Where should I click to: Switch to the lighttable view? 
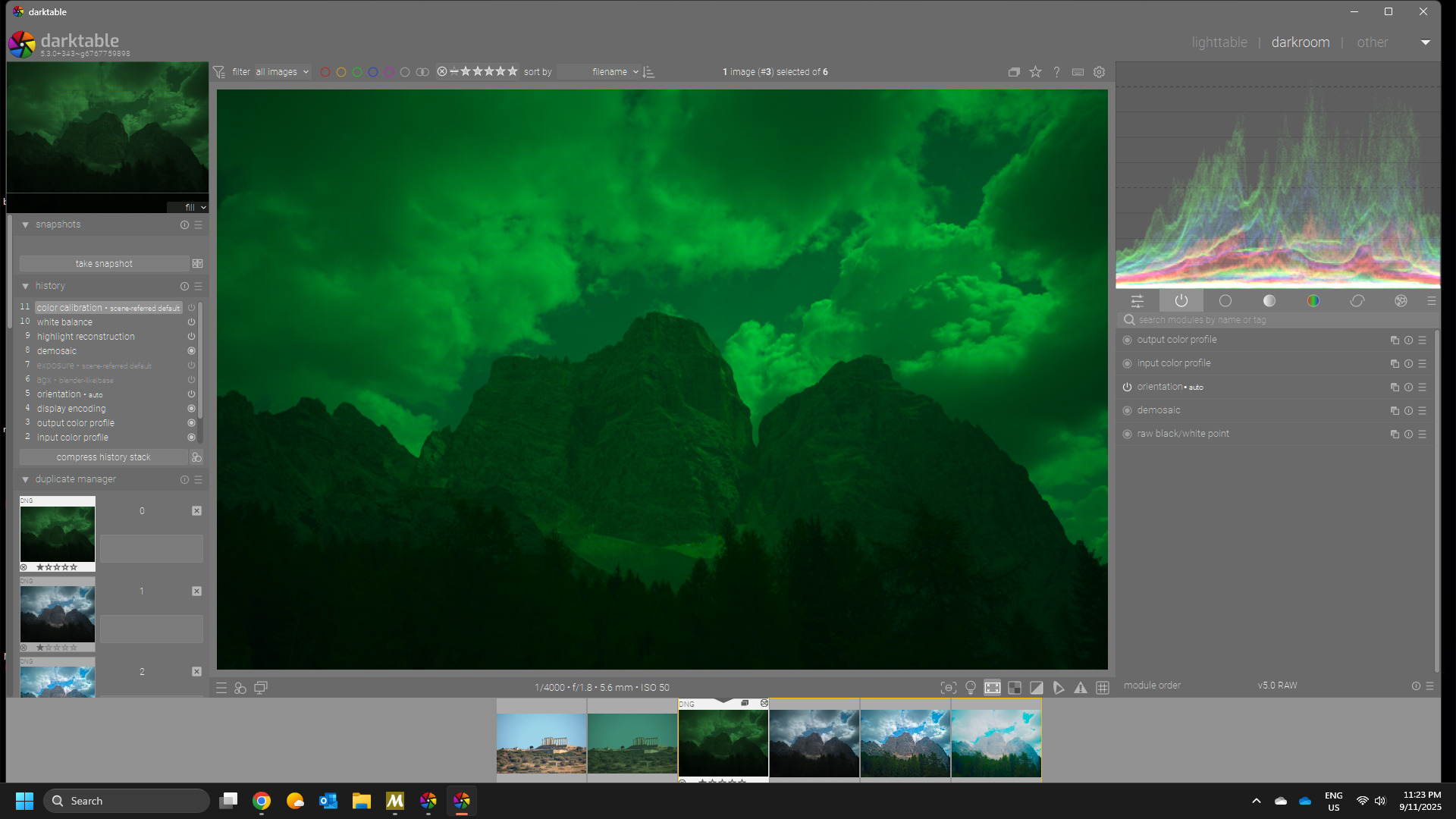coord(1219,42)
